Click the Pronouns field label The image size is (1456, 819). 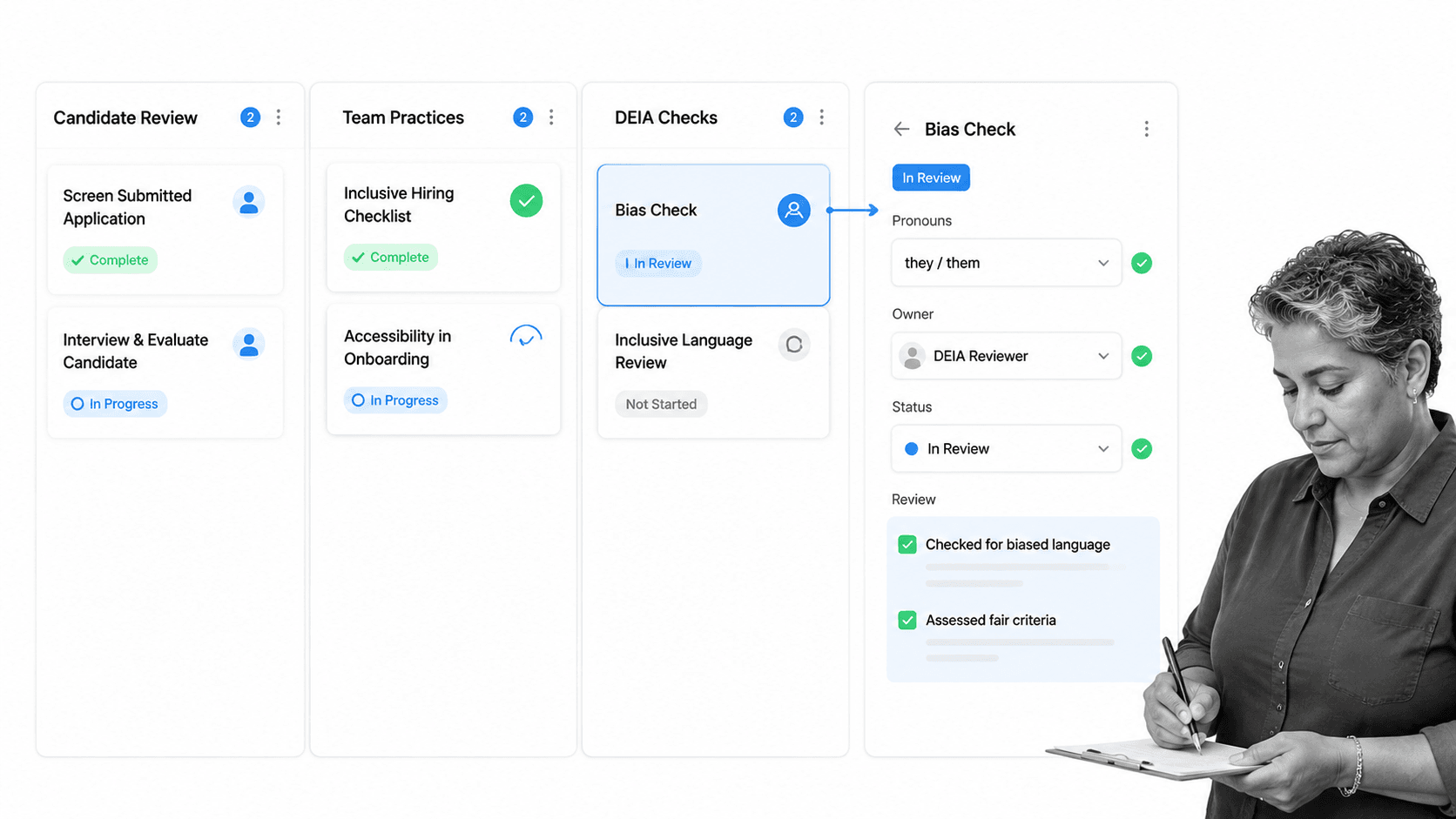pos(921,221)
